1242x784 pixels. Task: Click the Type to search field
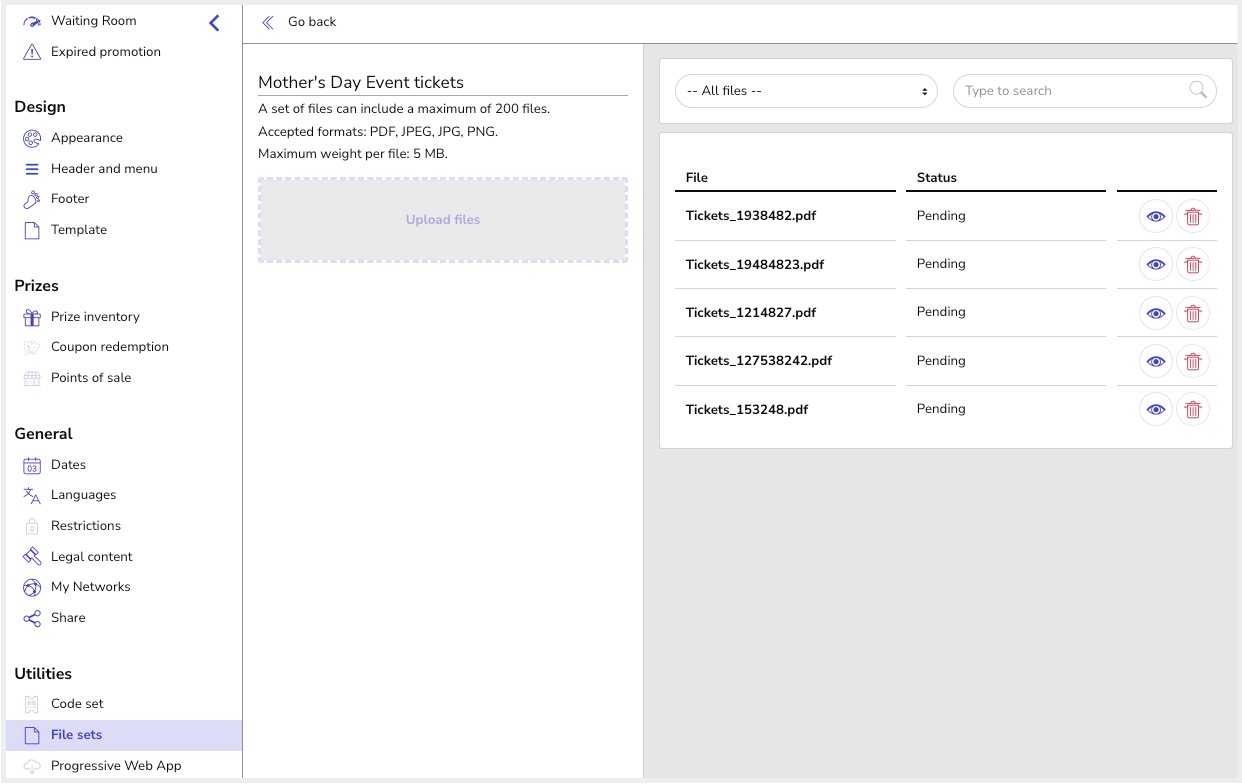point(1085,91)
